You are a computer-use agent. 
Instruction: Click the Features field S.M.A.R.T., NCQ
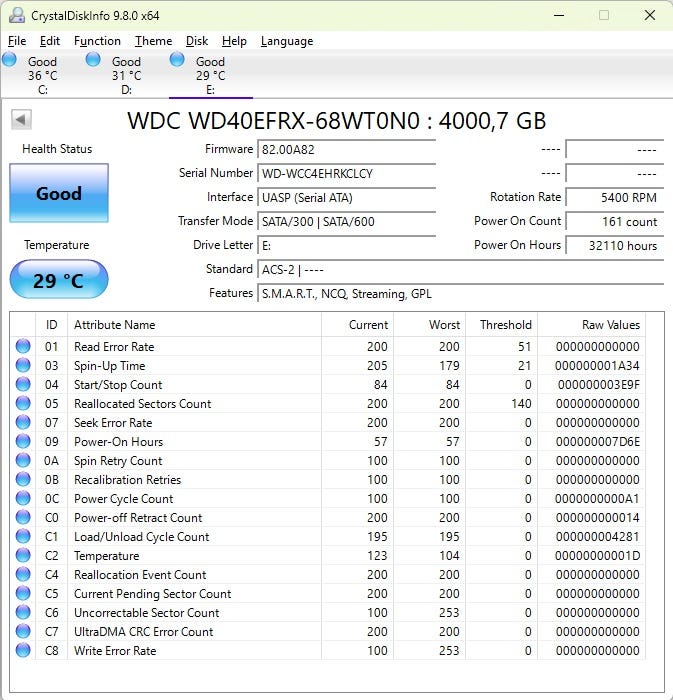(x=461, y=294)
